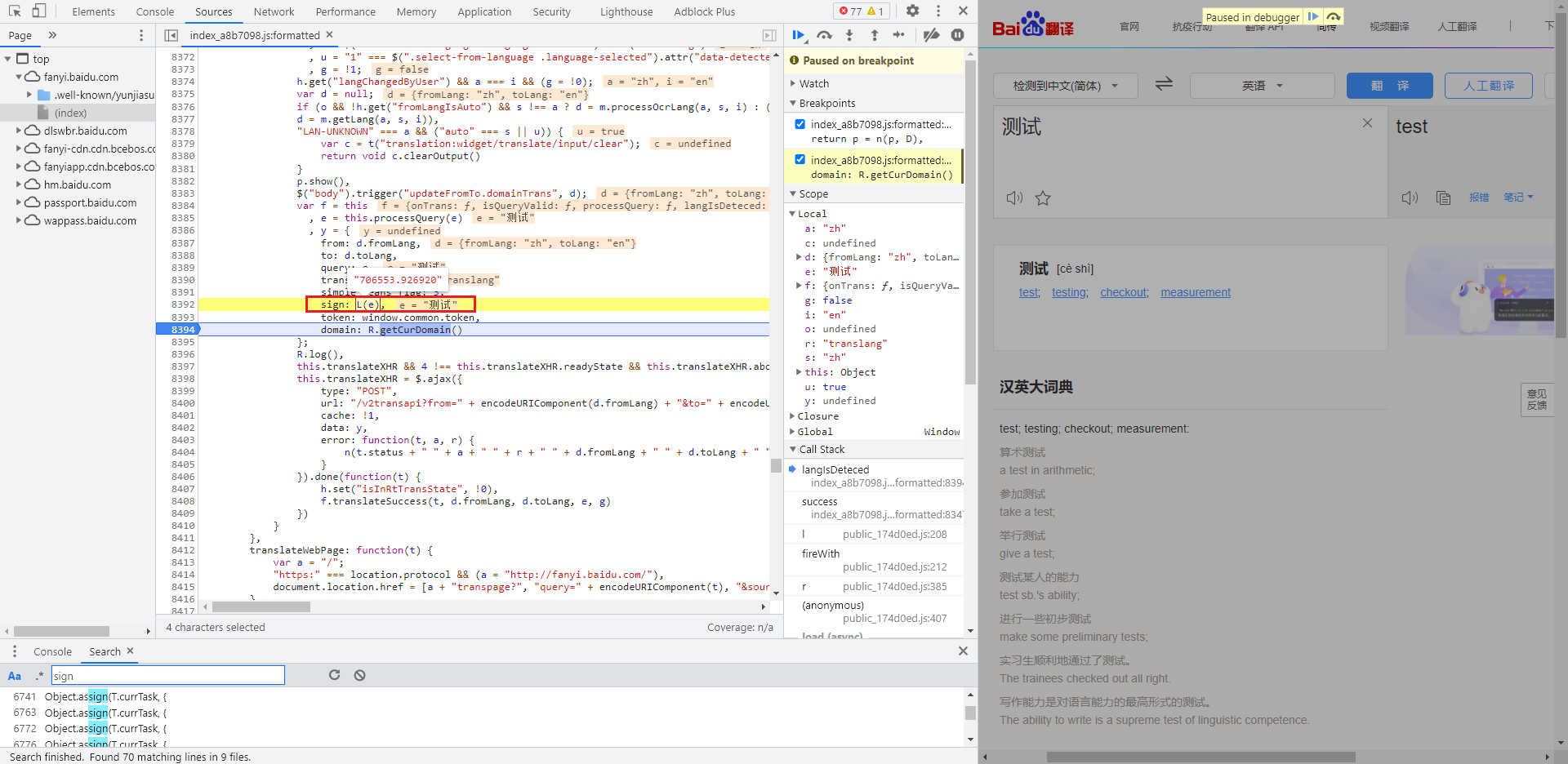
Task: Open DevTools more options kebab menu
Action: [x=938, y=11]
